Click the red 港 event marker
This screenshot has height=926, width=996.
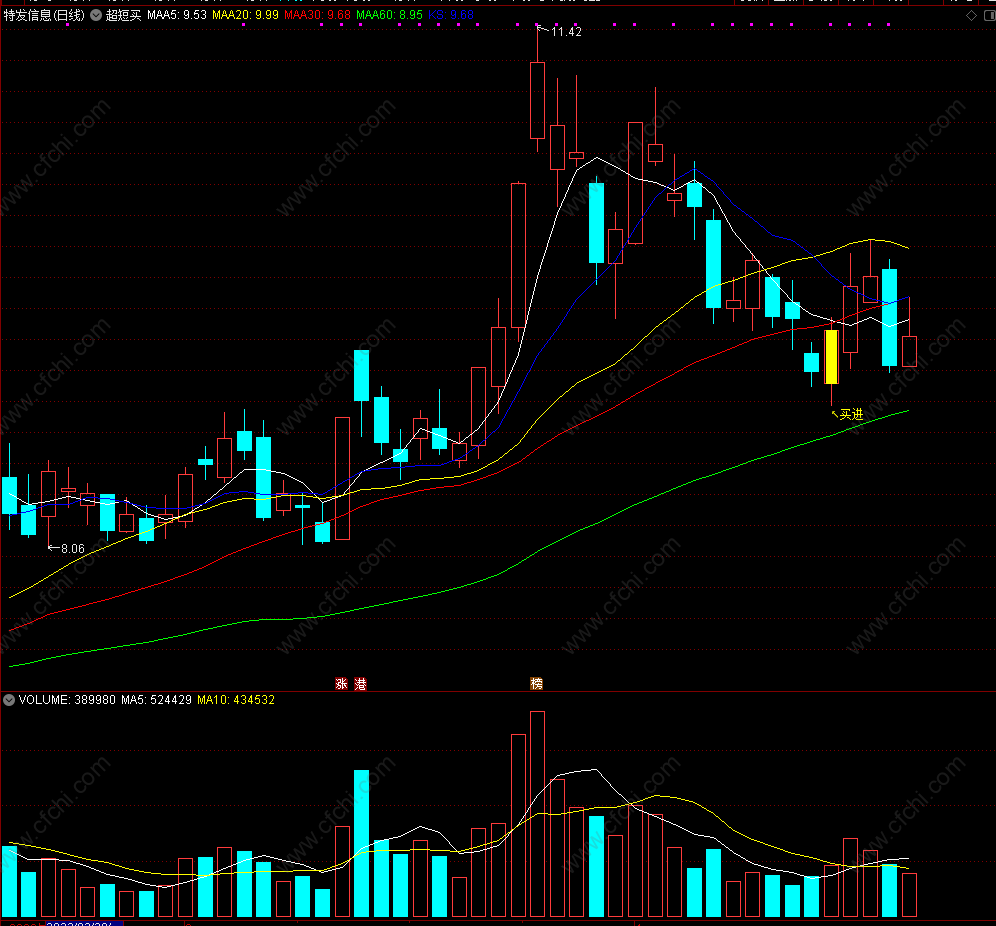click(360, 683)
